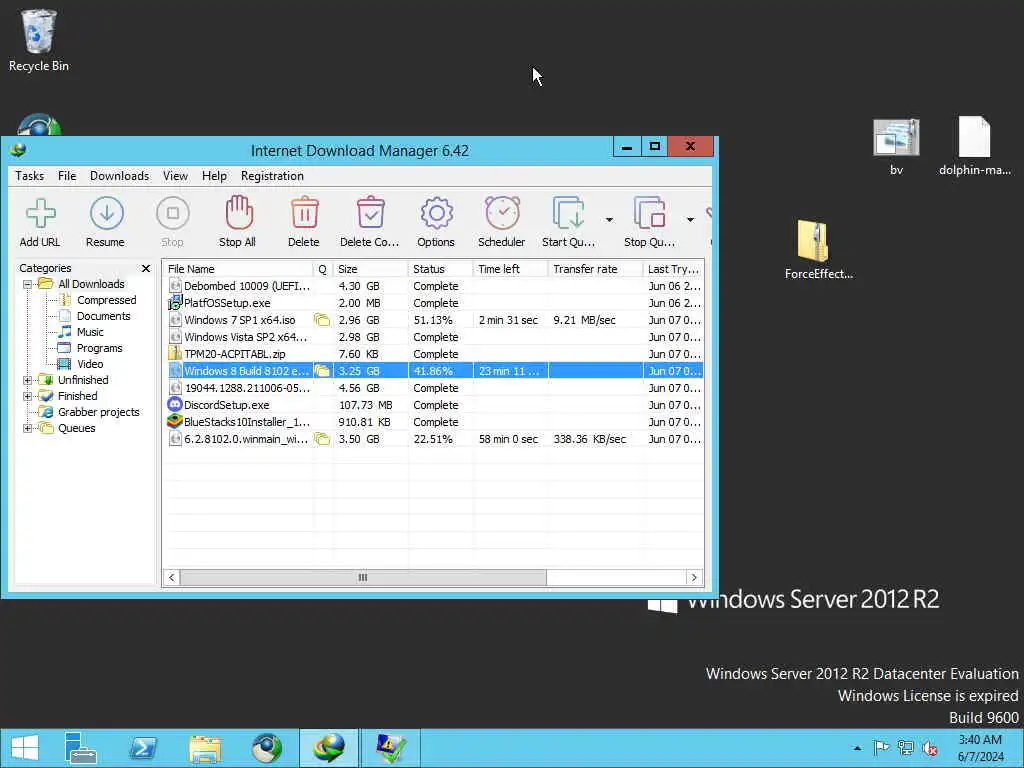
Task: Expand the Queues category
Action: [27, 428]
